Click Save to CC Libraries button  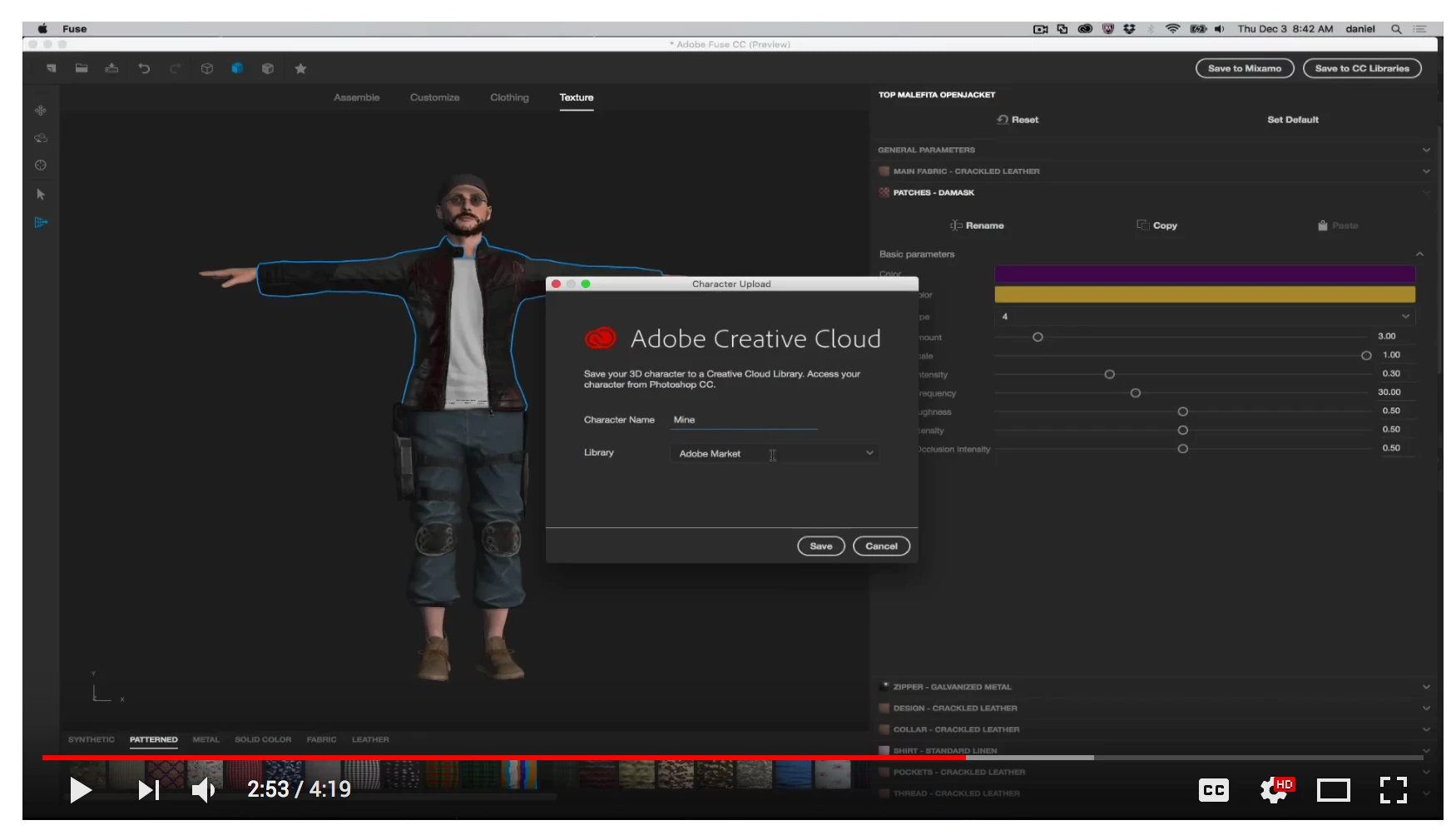(1362, 68)
